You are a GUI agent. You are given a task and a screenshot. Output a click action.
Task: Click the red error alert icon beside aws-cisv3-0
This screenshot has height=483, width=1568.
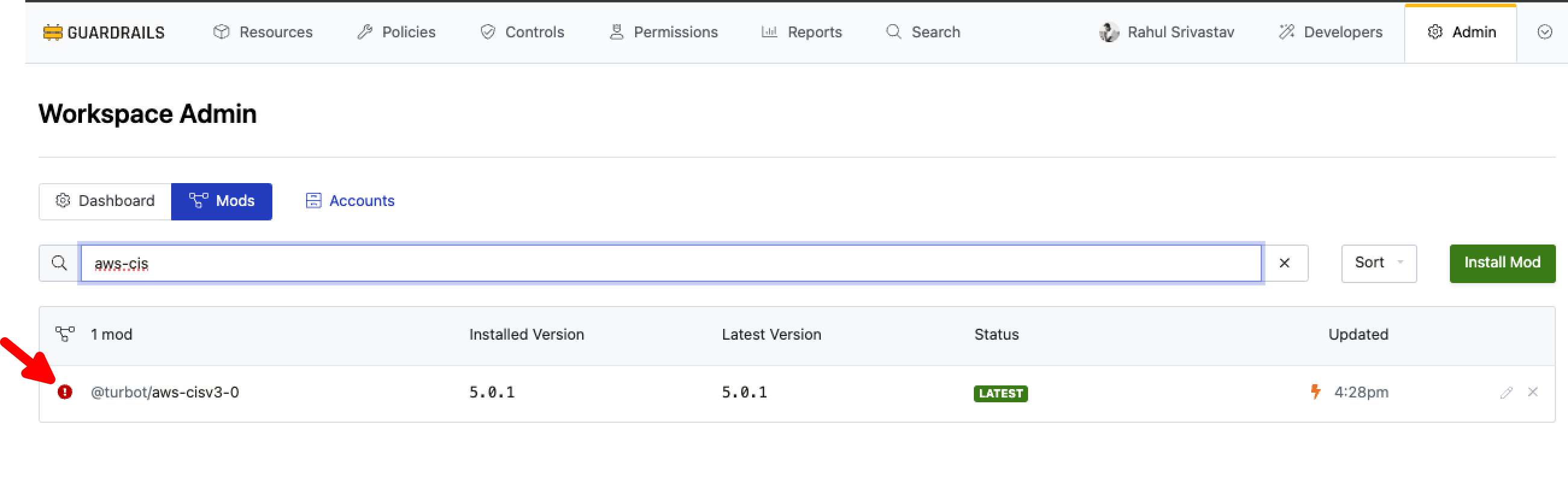coord(64,392)
